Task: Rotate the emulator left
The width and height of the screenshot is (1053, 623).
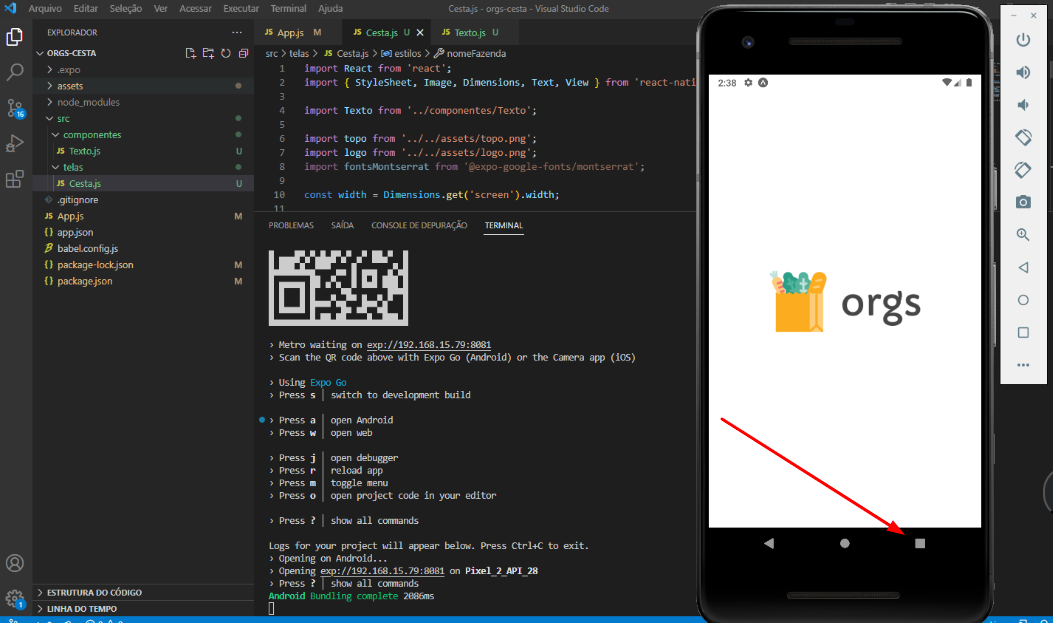Action: point(1023,138)
